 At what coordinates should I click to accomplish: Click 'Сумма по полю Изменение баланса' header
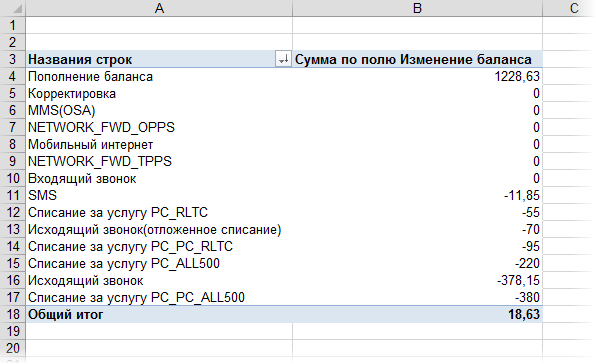pos(417,59)
